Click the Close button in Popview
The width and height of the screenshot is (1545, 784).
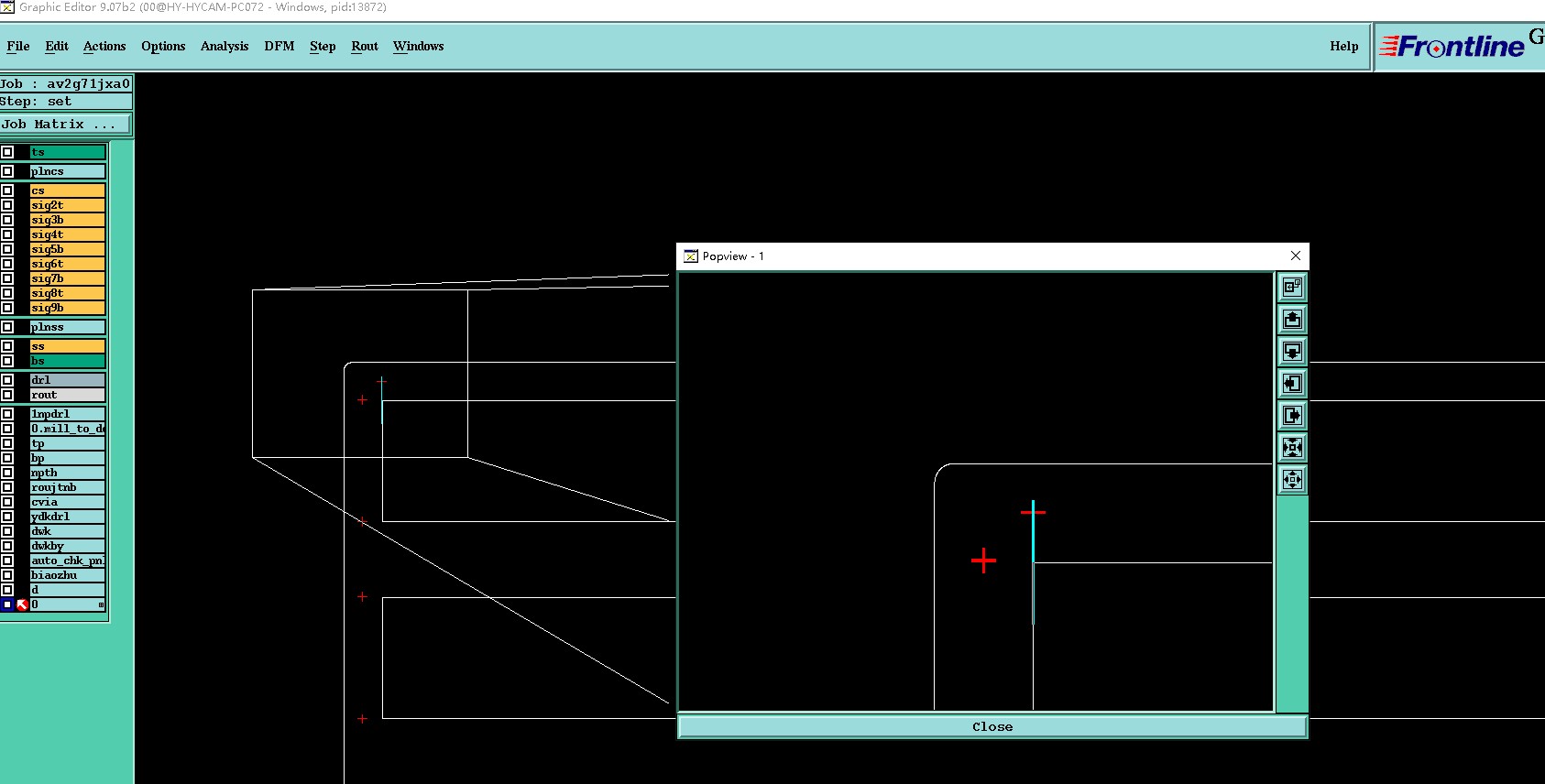[992, 726]
